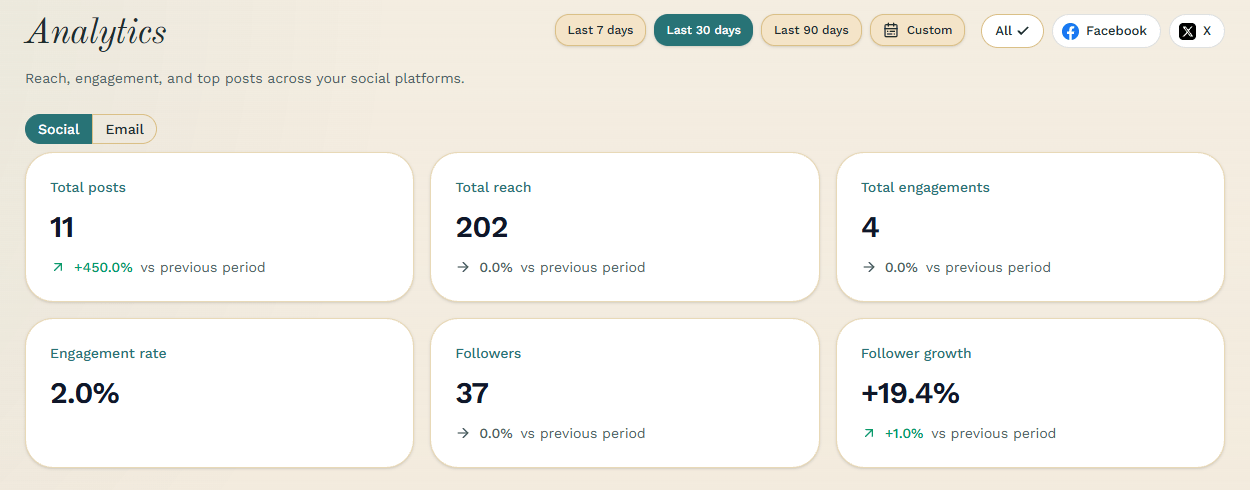Click the Engagement rate label
The width and height of the screenshot is (1250, 490).
click(x=108, y=353)
